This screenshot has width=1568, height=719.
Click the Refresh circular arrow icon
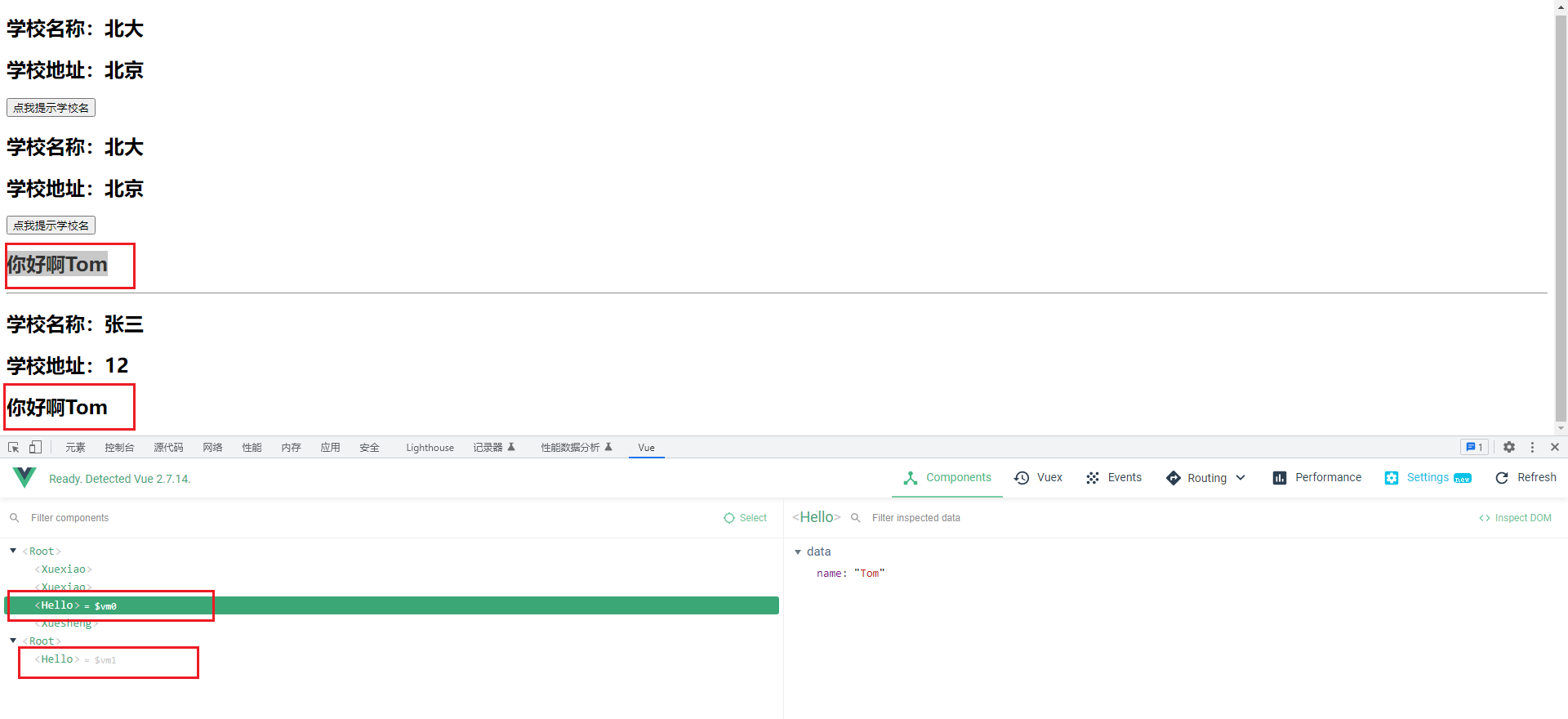(1502, 478)
